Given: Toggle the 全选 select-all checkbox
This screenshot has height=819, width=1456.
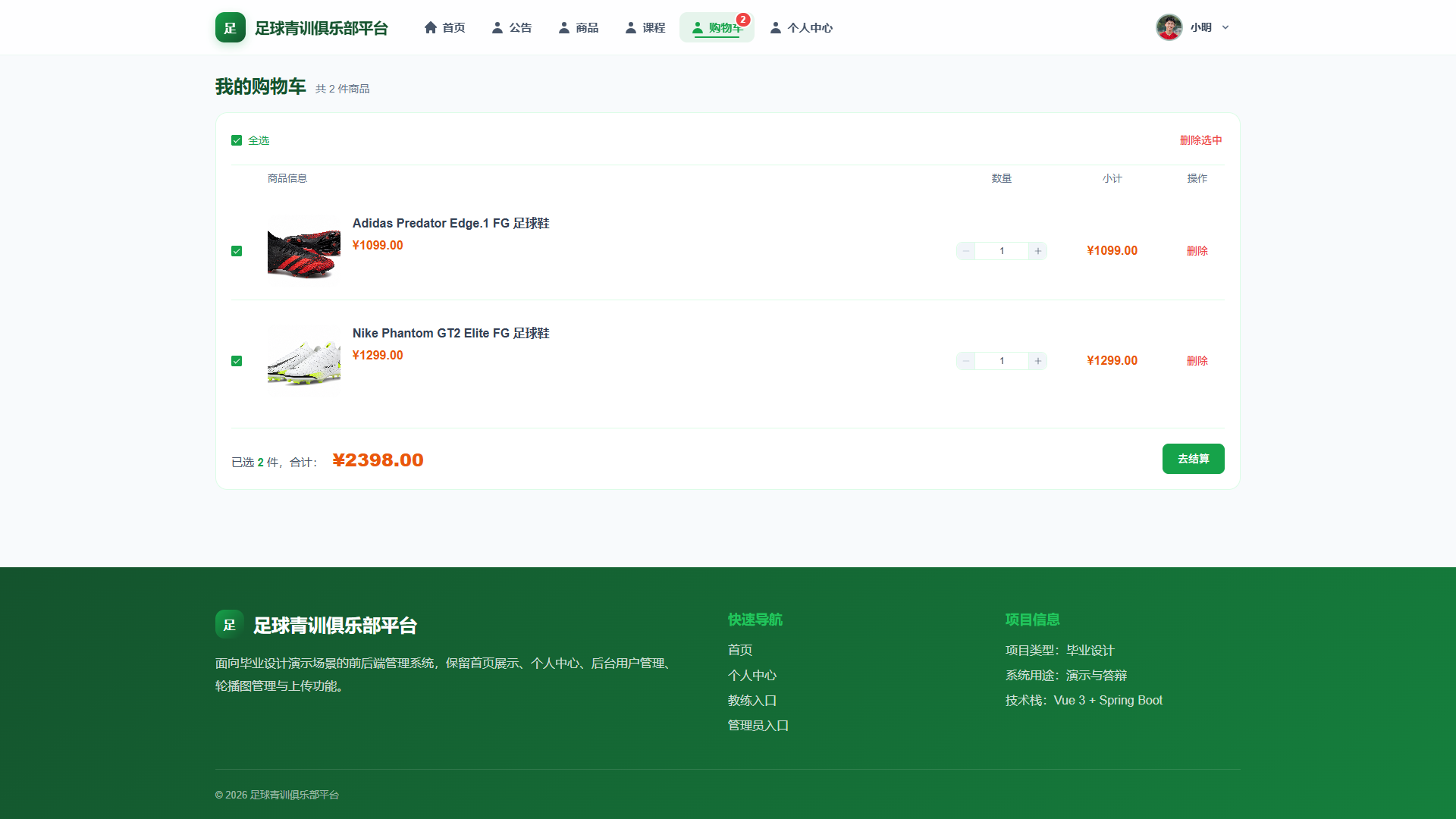Looking at the screenshot, I should point(237,140).
